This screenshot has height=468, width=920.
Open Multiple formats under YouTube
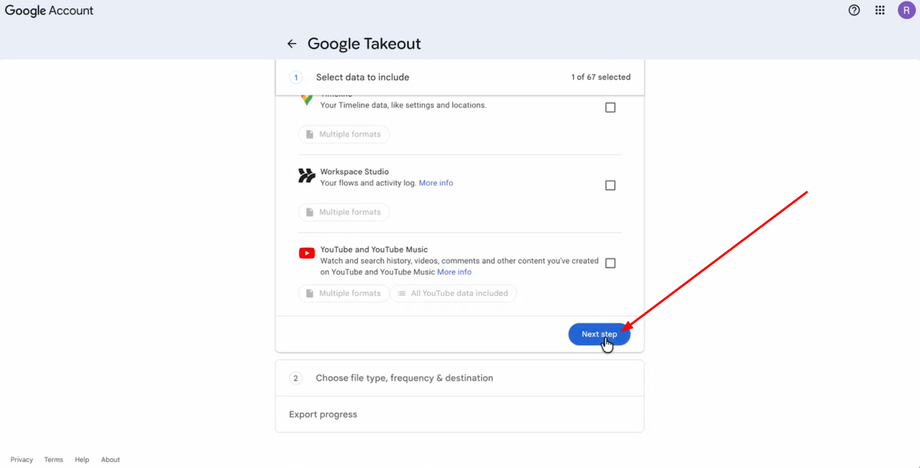click(344, 293)
